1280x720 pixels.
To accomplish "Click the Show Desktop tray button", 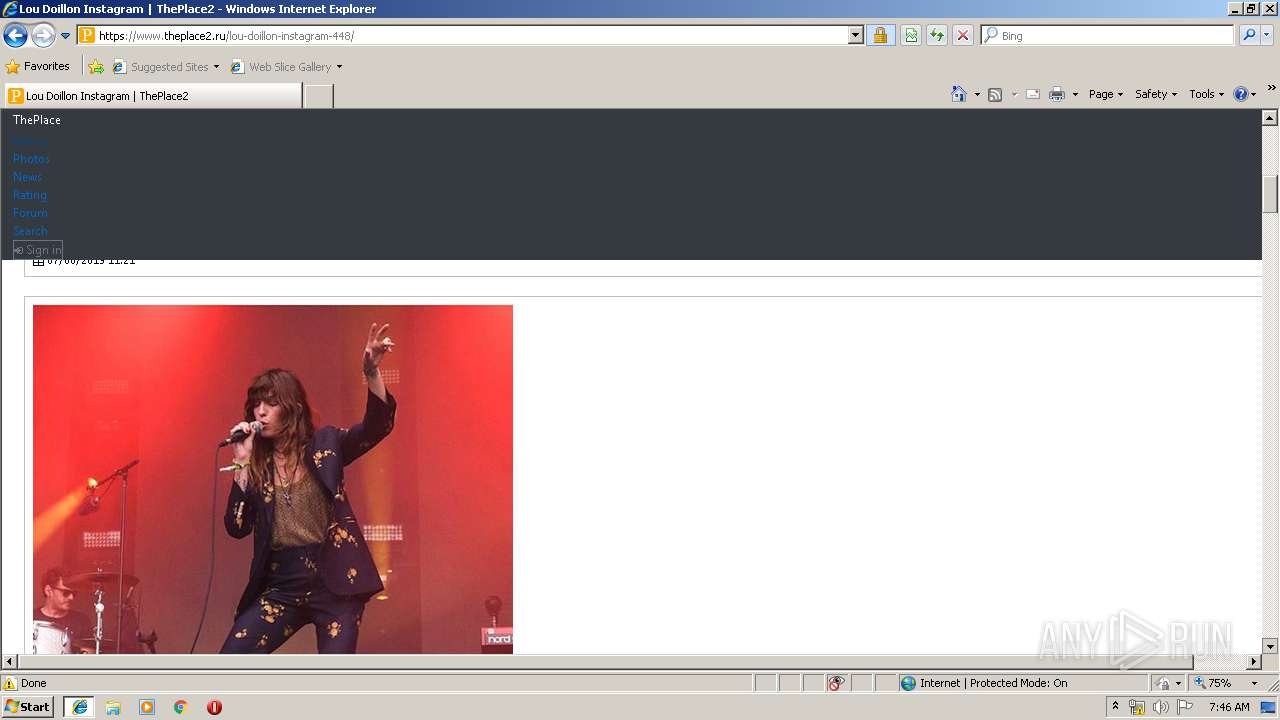I will tap(1270, 707).
